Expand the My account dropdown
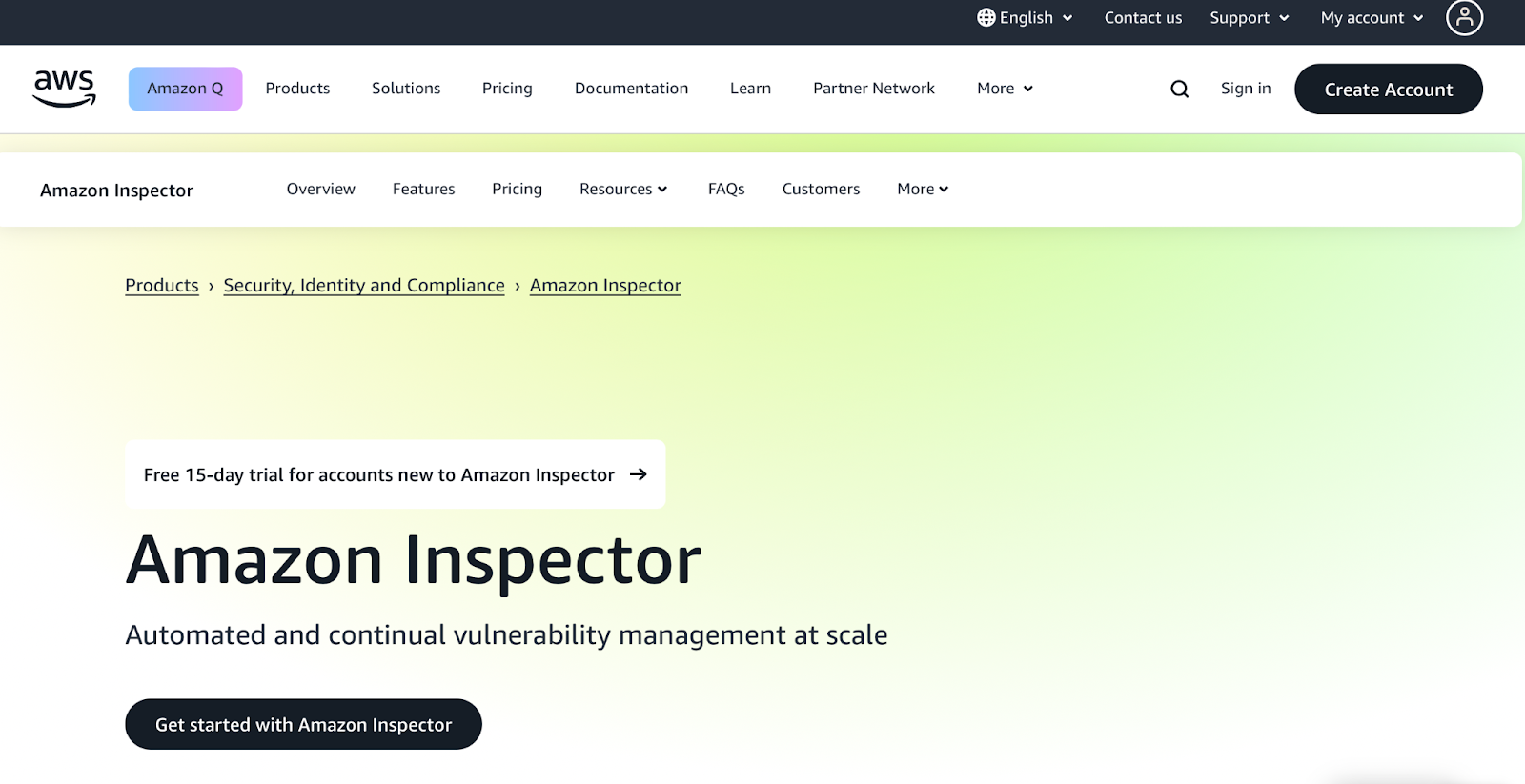Screen dimensions: 1525x784 pos(1372,17)
